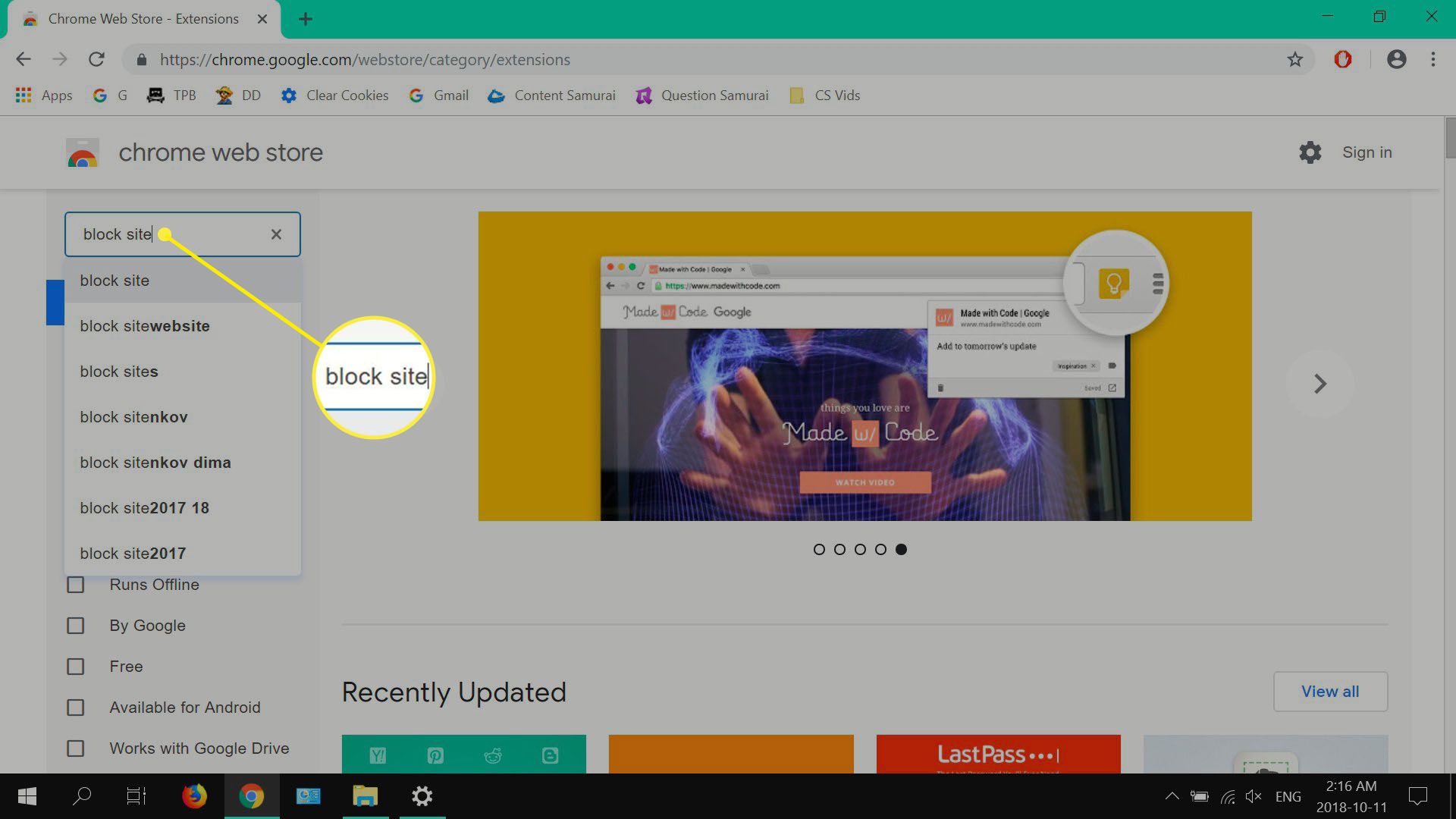Image resolution: width=1456 pixels, height=819 pixels.
Task: Select the 'block sitenkov dima' suggestion
Action: click(183, 463)
